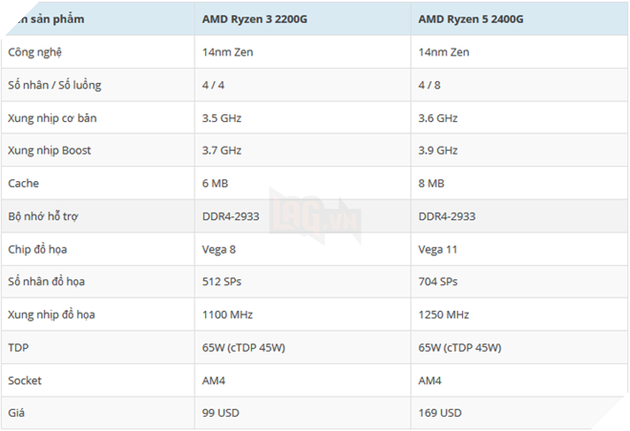Select 'DDR4-2933' in the Ryzen 5 column

[447, 217]
